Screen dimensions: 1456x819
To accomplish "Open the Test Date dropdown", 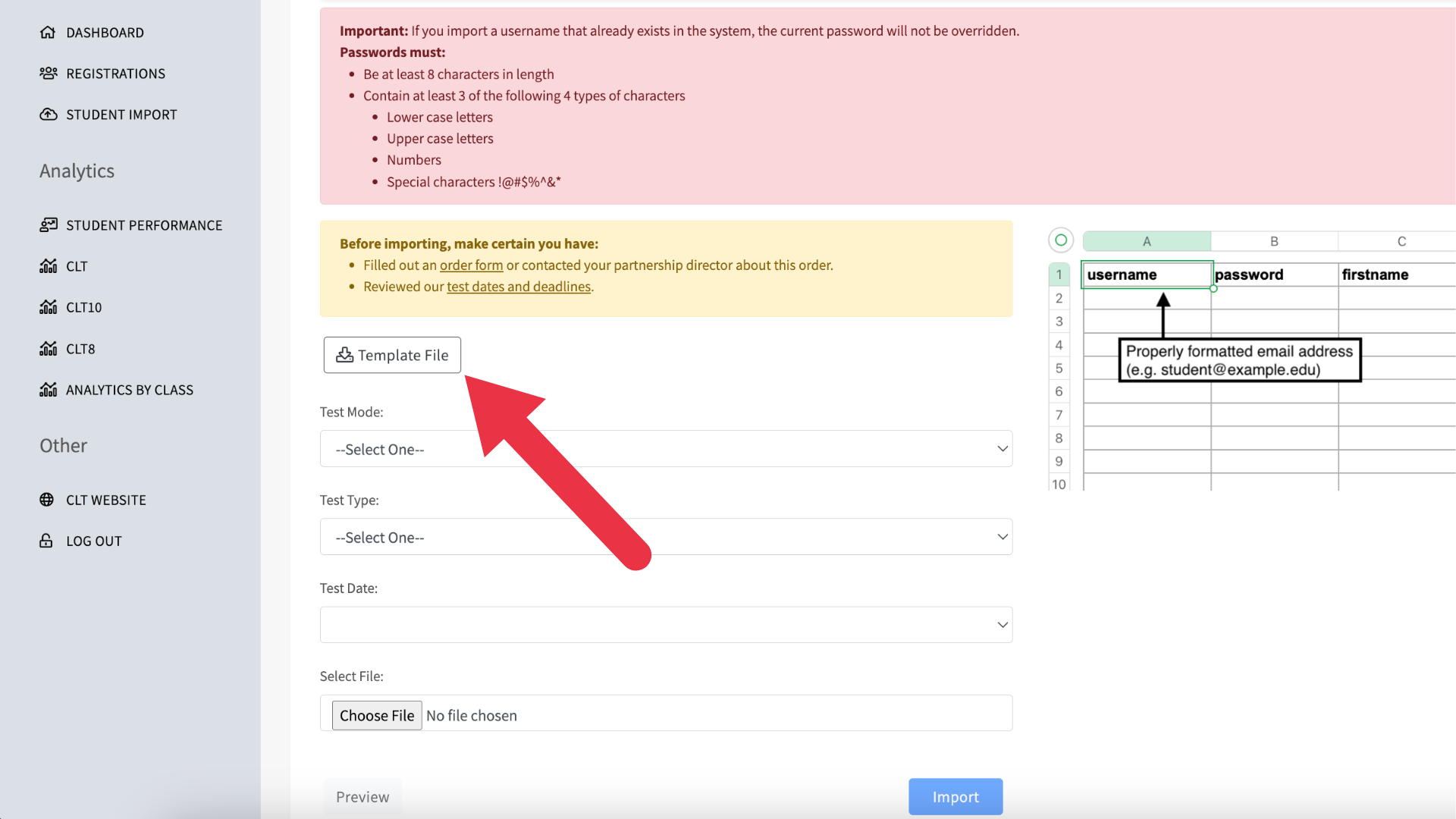I will 666,625.
